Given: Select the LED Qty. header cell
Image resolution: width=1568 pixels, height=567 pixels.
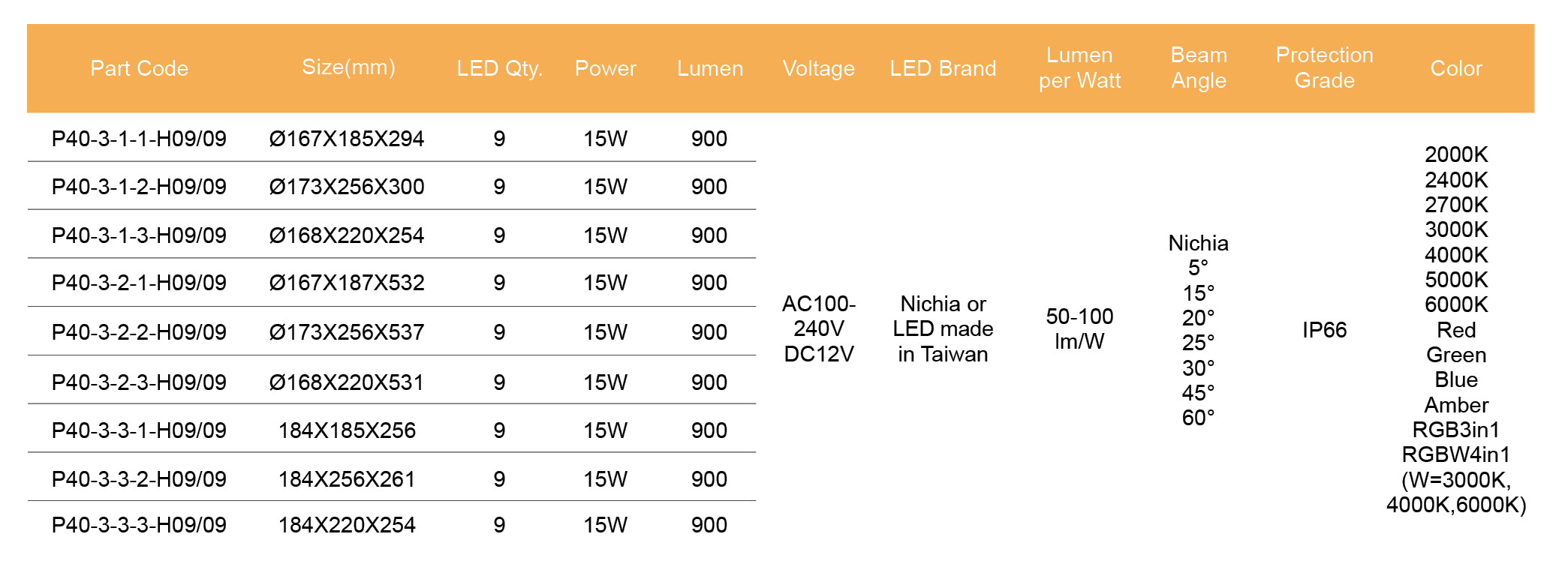Looking at the screenshot, I should (x=499, y=68).
